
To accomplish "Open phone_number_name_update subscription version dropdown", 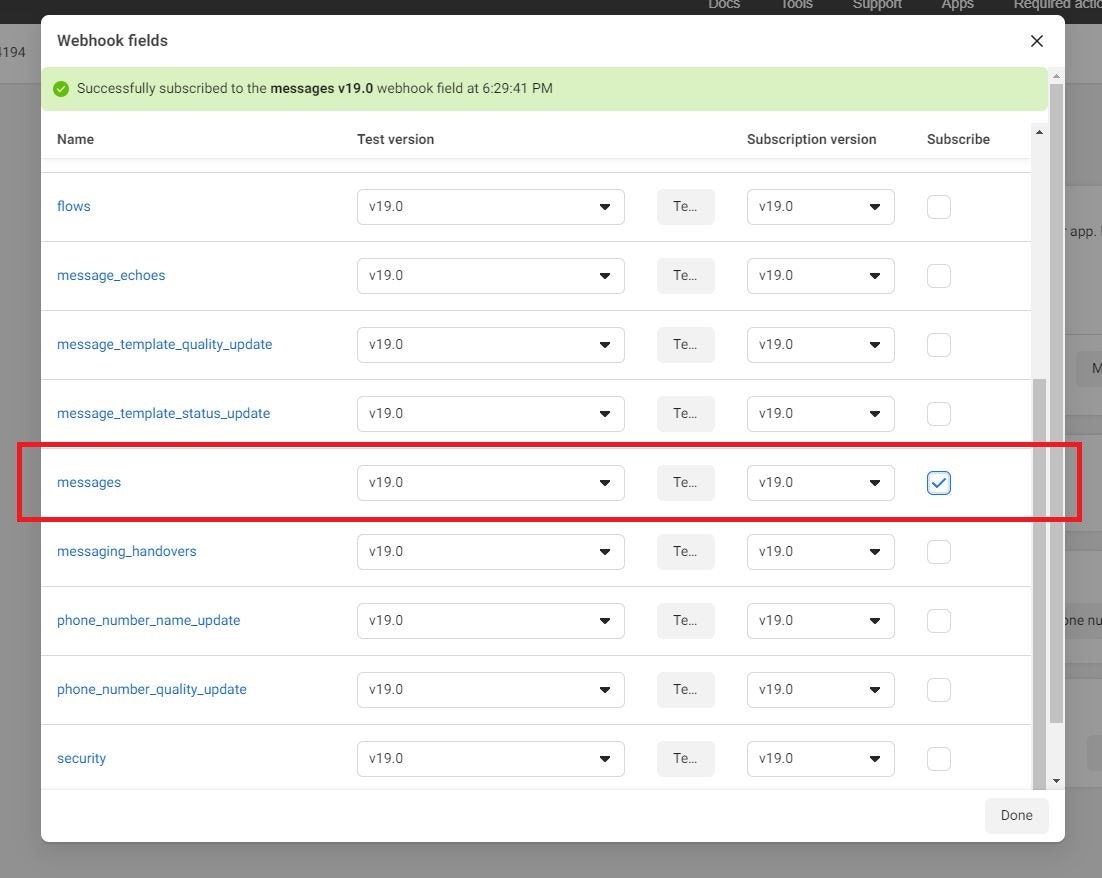I will (x=820, y=620).
